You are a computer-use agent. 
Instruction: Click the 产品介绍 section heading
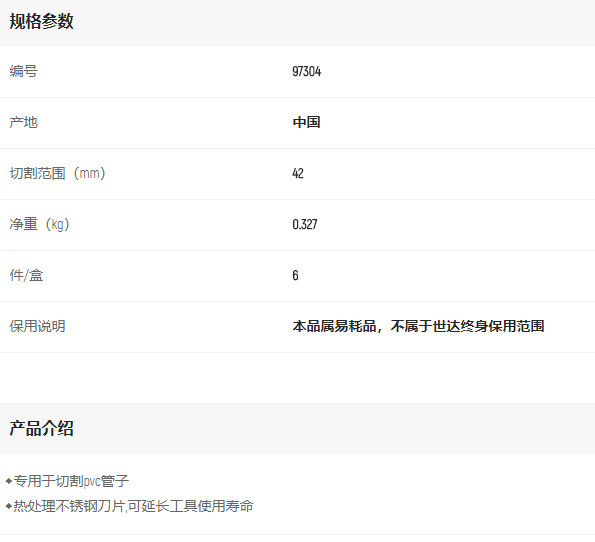coord(41,428)
